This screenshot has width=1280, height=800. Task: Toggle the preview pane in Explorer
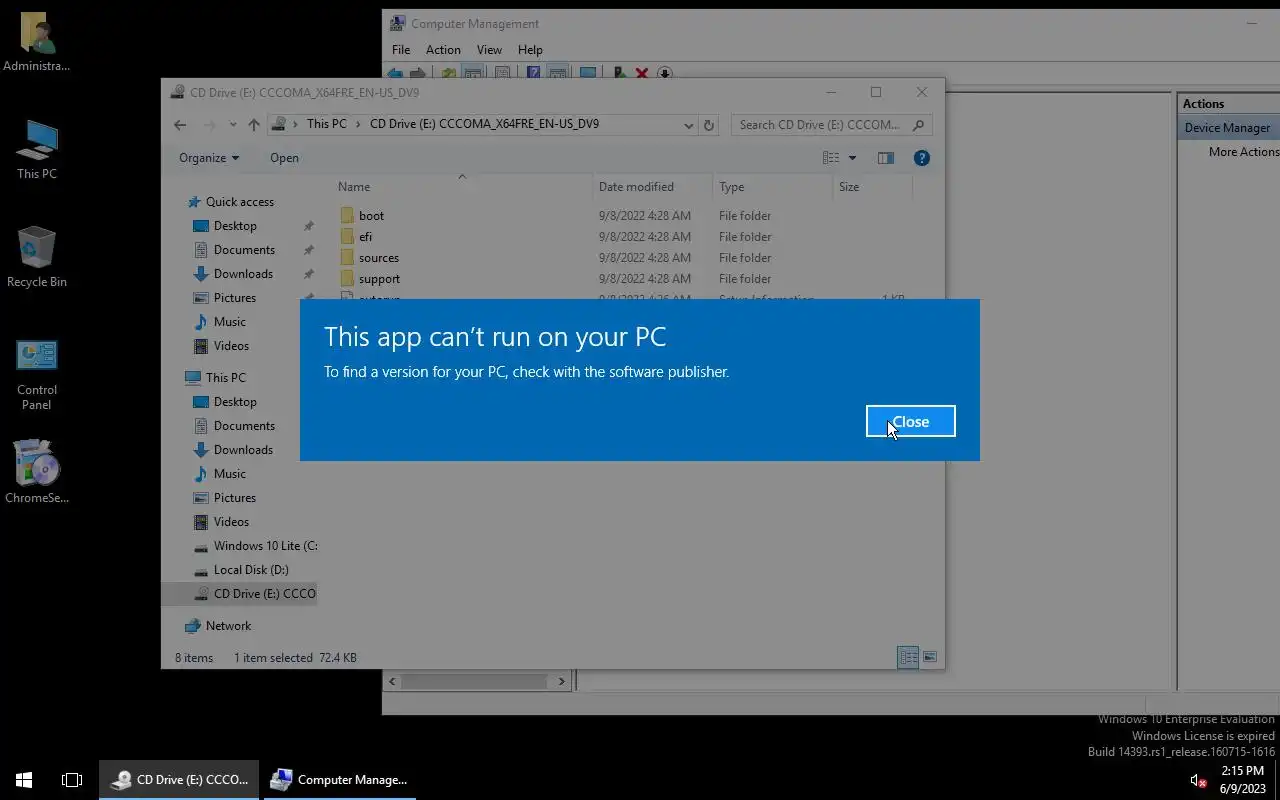pos(885,157)
